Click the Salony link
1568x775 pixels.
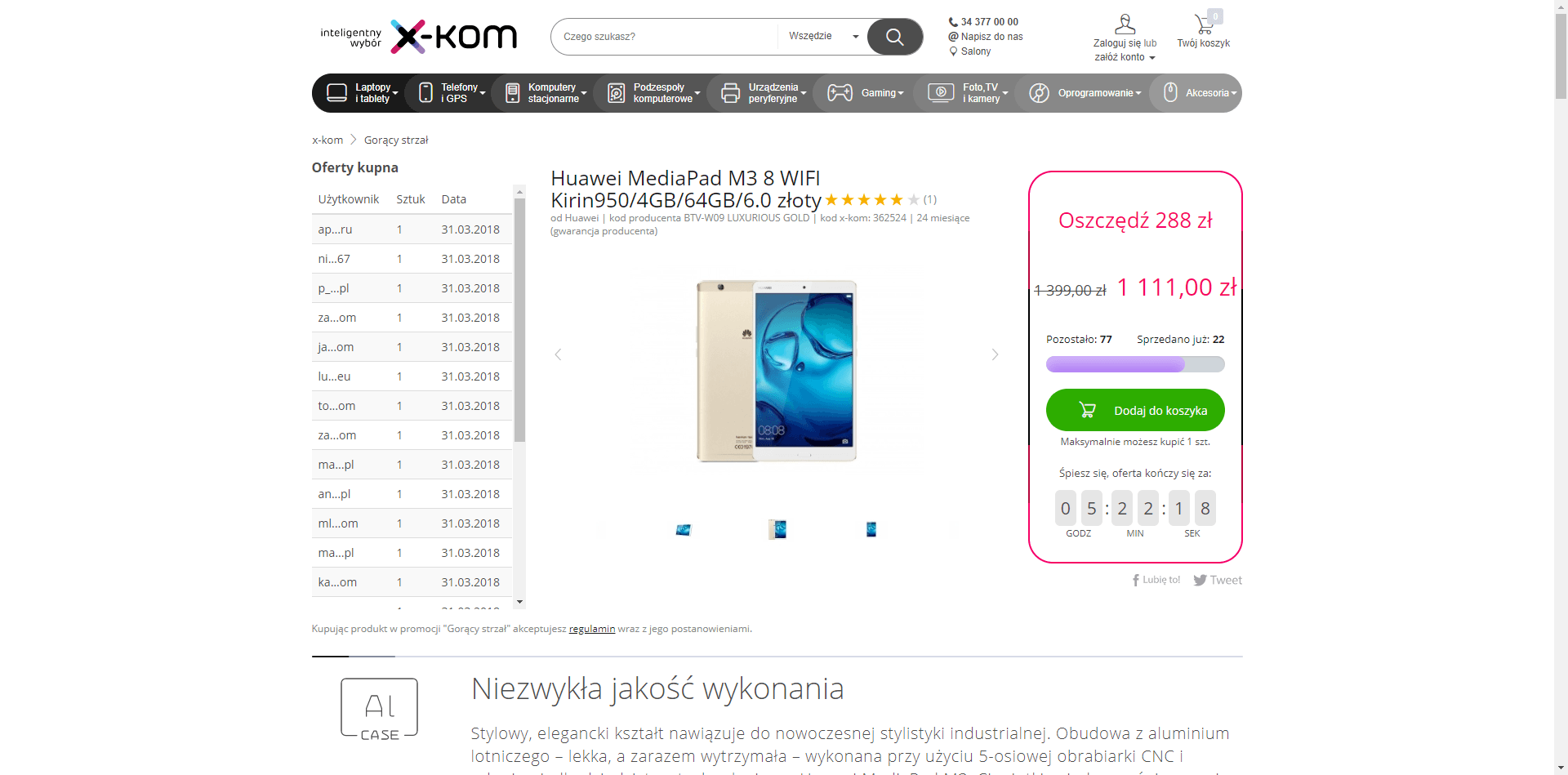click(x=975, y=51)
